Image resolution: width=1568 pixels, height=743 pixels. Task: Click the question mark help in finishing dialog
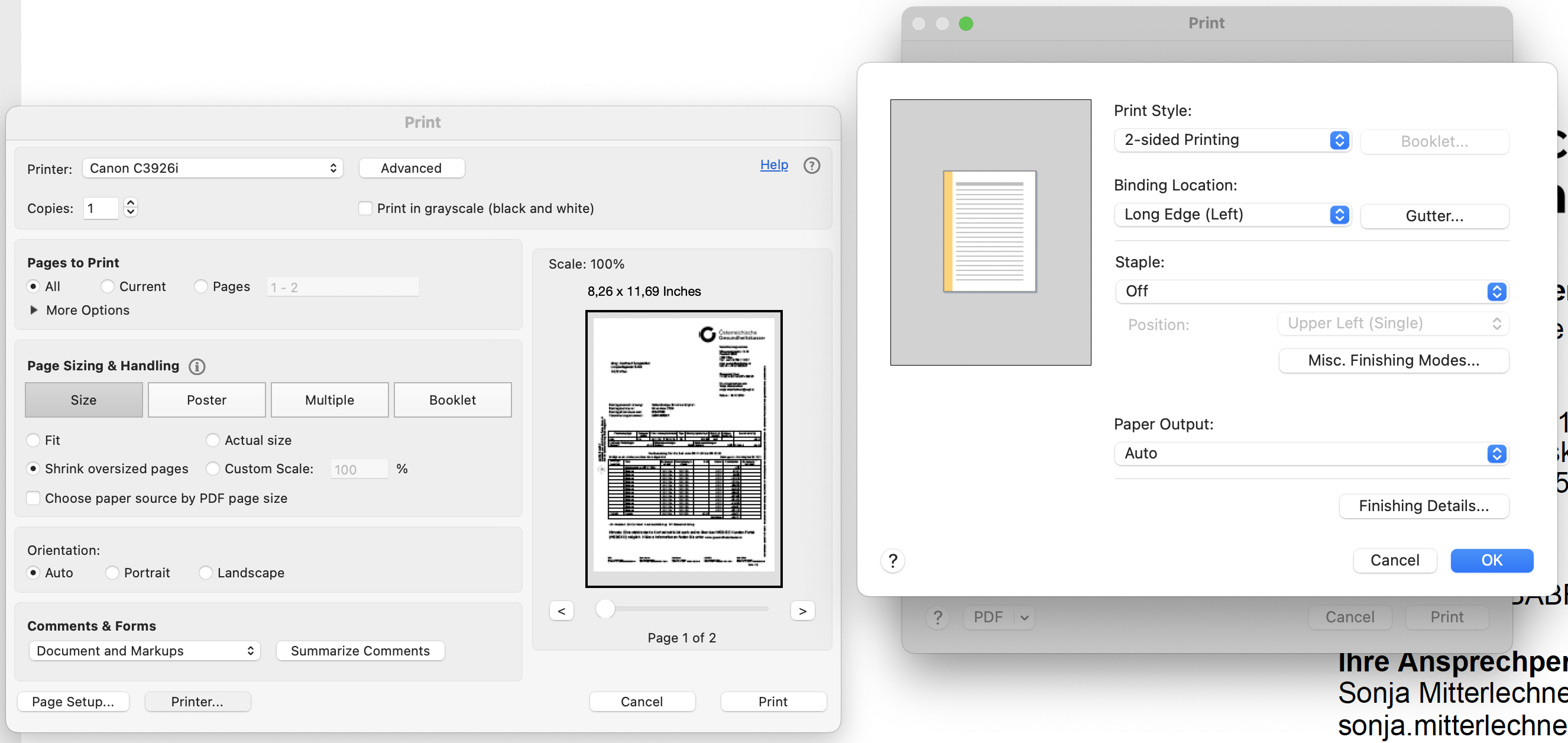point(892,560)
